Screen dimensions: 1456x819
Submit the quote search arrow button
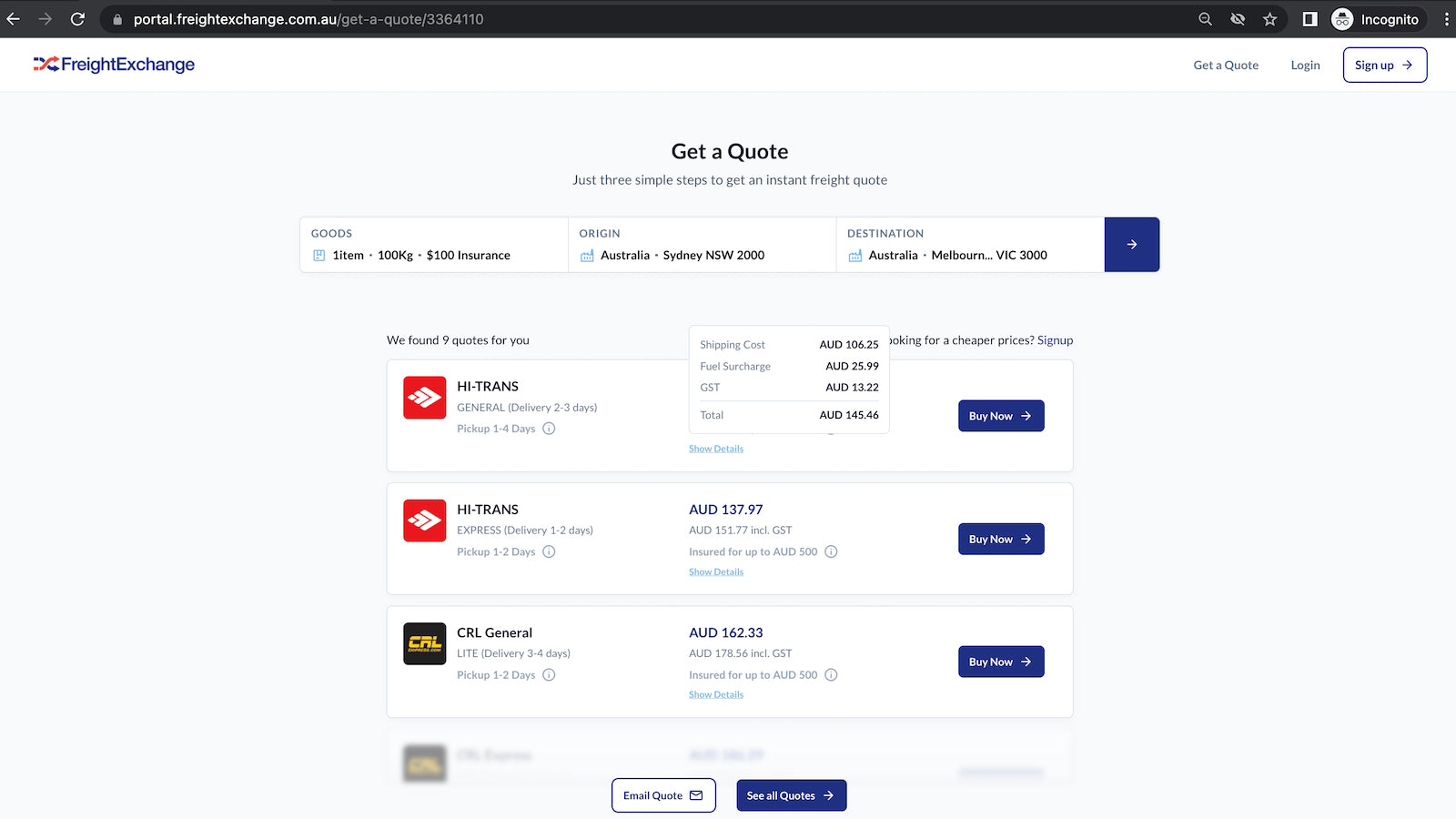(x=1132, y=245)
